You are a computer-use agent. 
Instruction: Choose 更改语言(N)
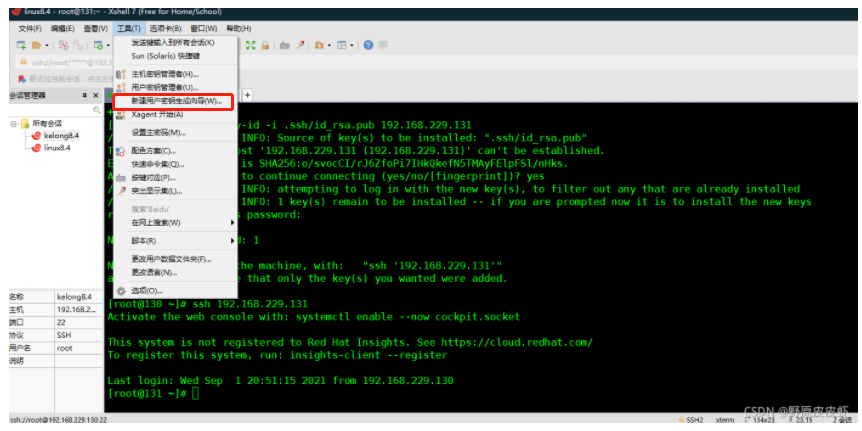(175, 273)
